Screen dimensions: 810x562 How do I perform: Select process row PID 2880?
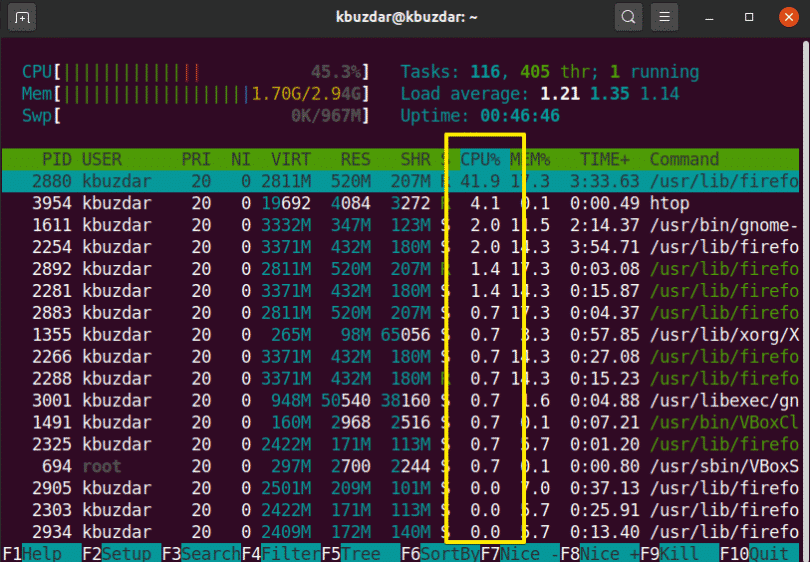400,181
